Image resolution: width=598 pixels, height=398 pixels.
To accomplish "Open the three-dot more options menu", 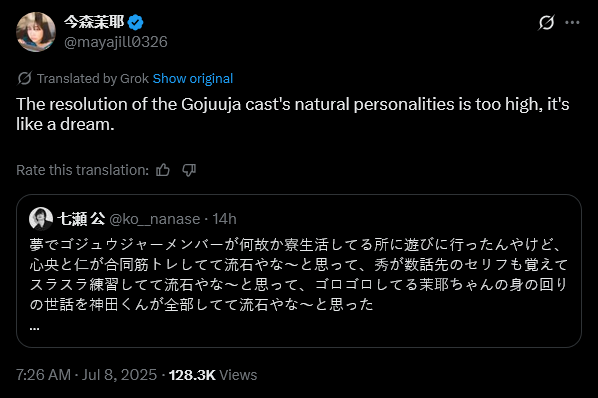I will tap(572, 22).
